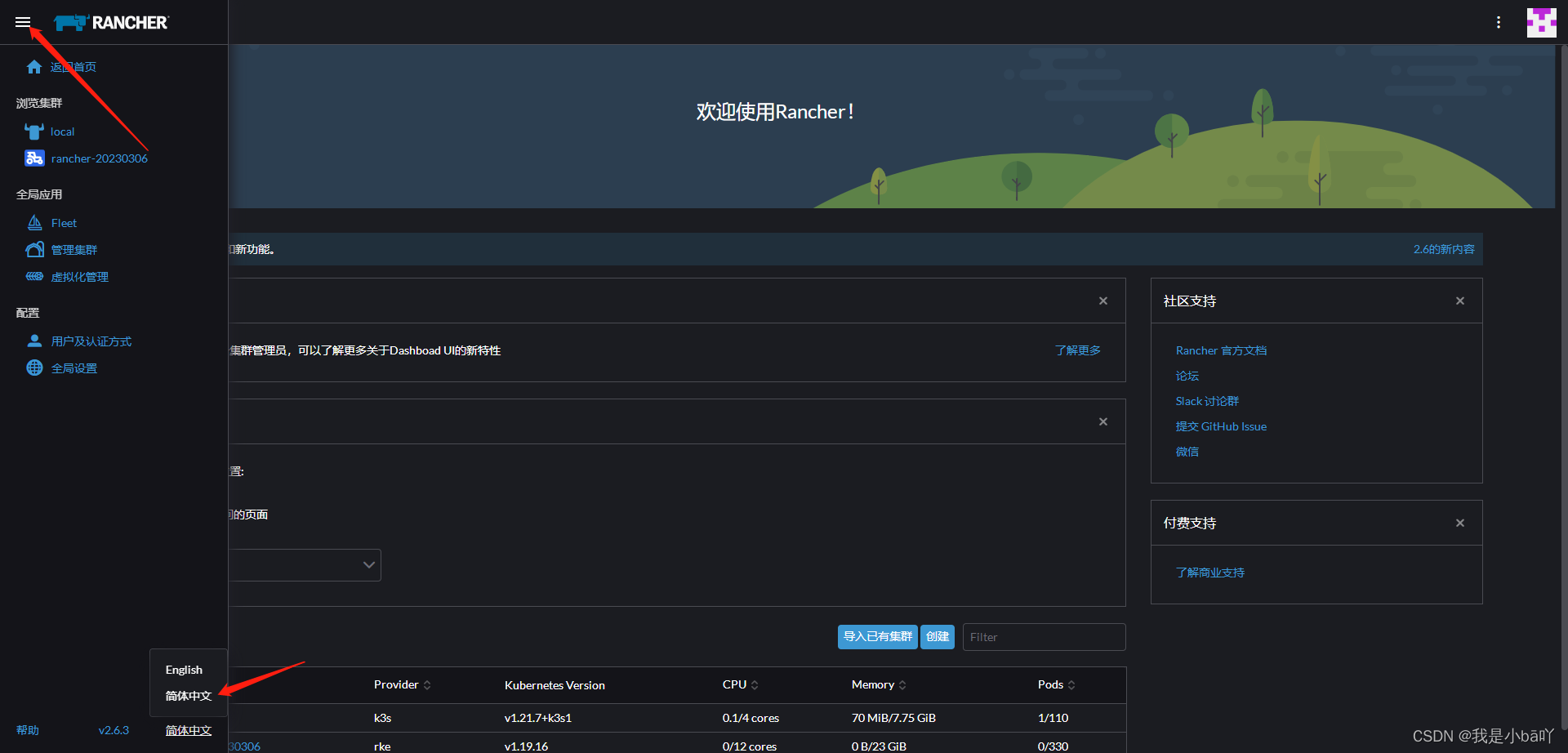Close the Dashboard UI notice panel
The image size is (1568, 753).
coord(1103,301)
